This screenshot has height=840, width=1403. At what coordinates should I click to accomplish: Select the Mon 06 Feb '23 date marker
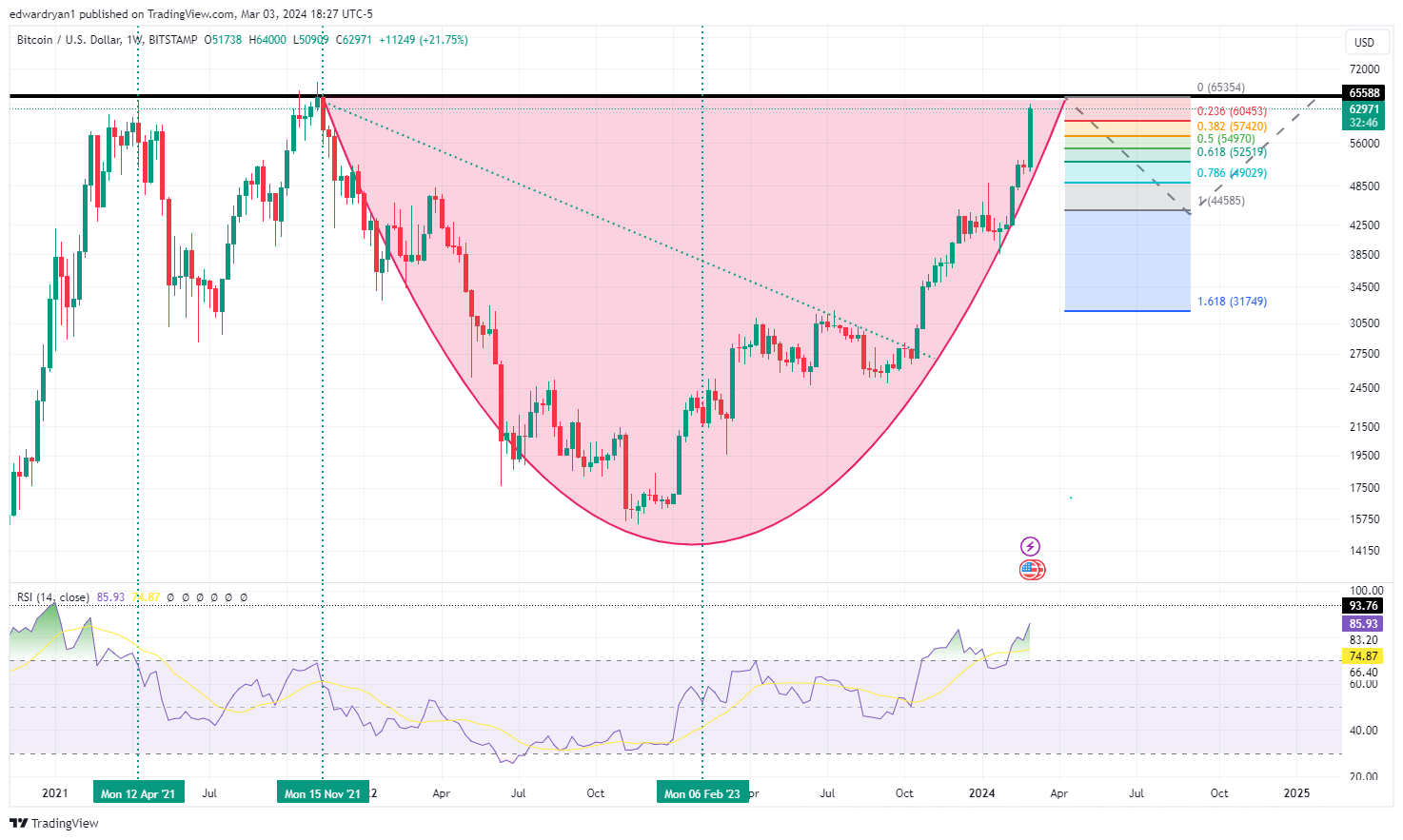click(702, 793)
